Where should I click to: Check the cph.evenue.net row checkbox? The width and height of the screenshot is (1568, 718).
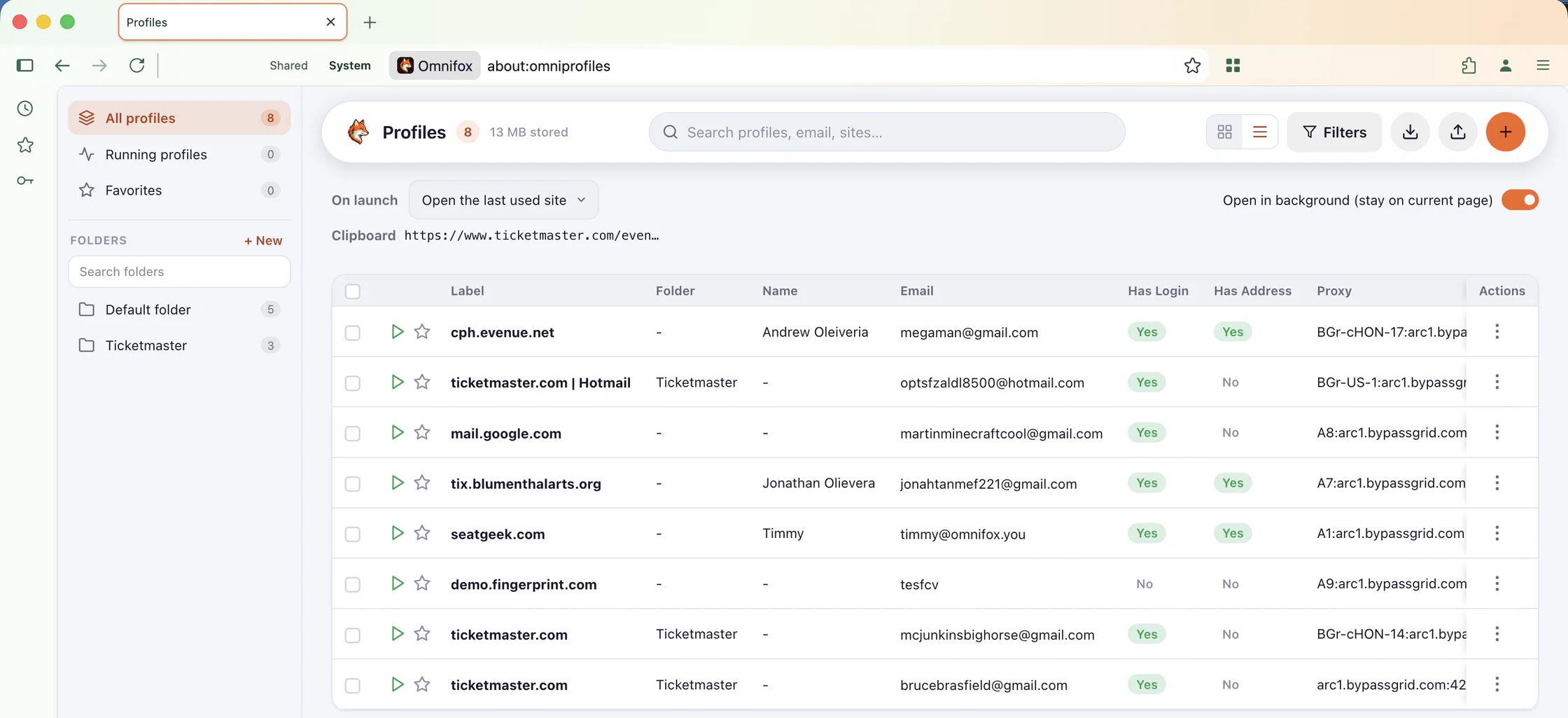tap(353, 332)
